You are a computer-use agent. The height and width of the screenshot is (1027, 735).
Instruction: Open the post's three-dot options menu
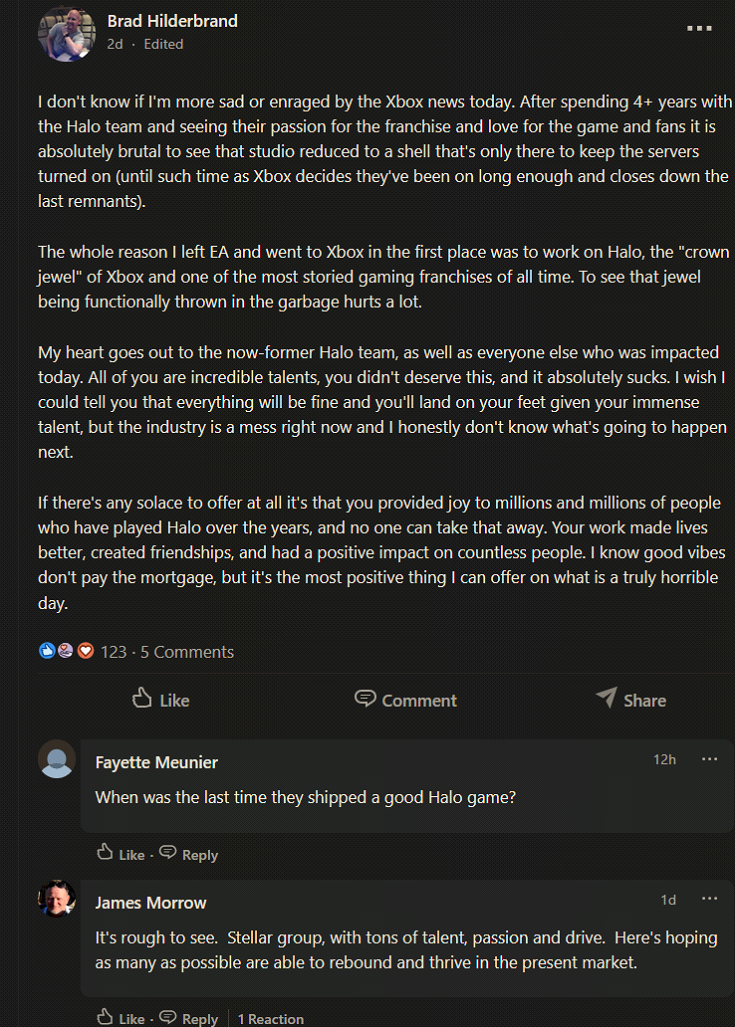click(x=699, y=28)
